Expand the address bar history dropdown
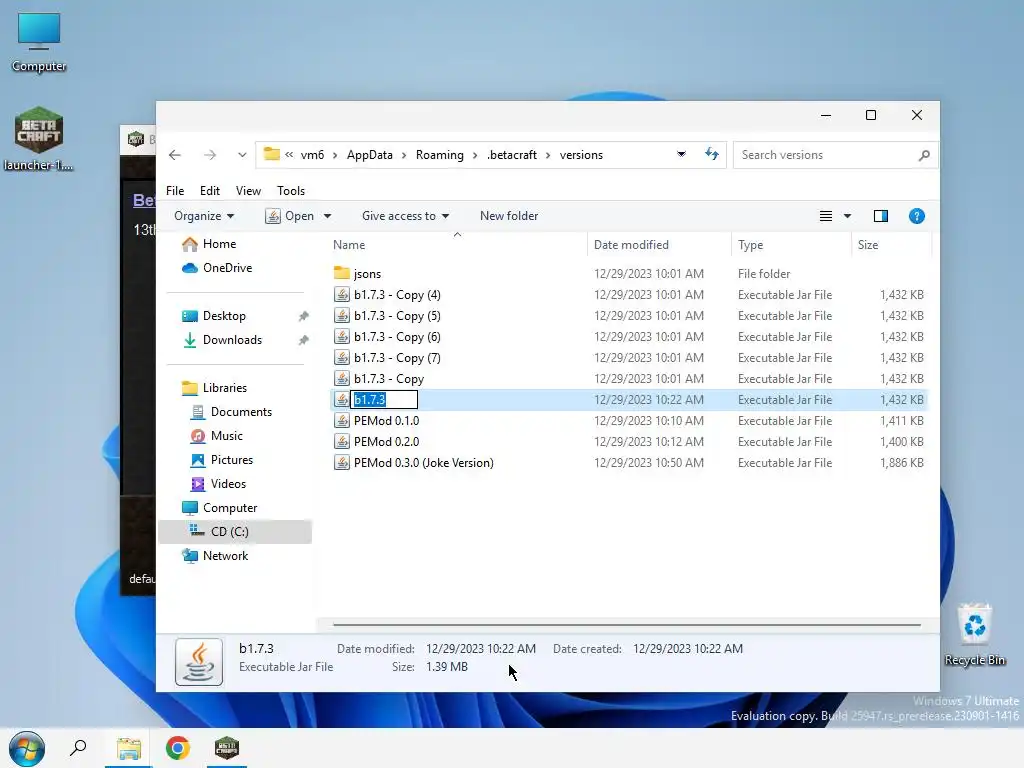Screen dimensions: 1024x768 681,154
